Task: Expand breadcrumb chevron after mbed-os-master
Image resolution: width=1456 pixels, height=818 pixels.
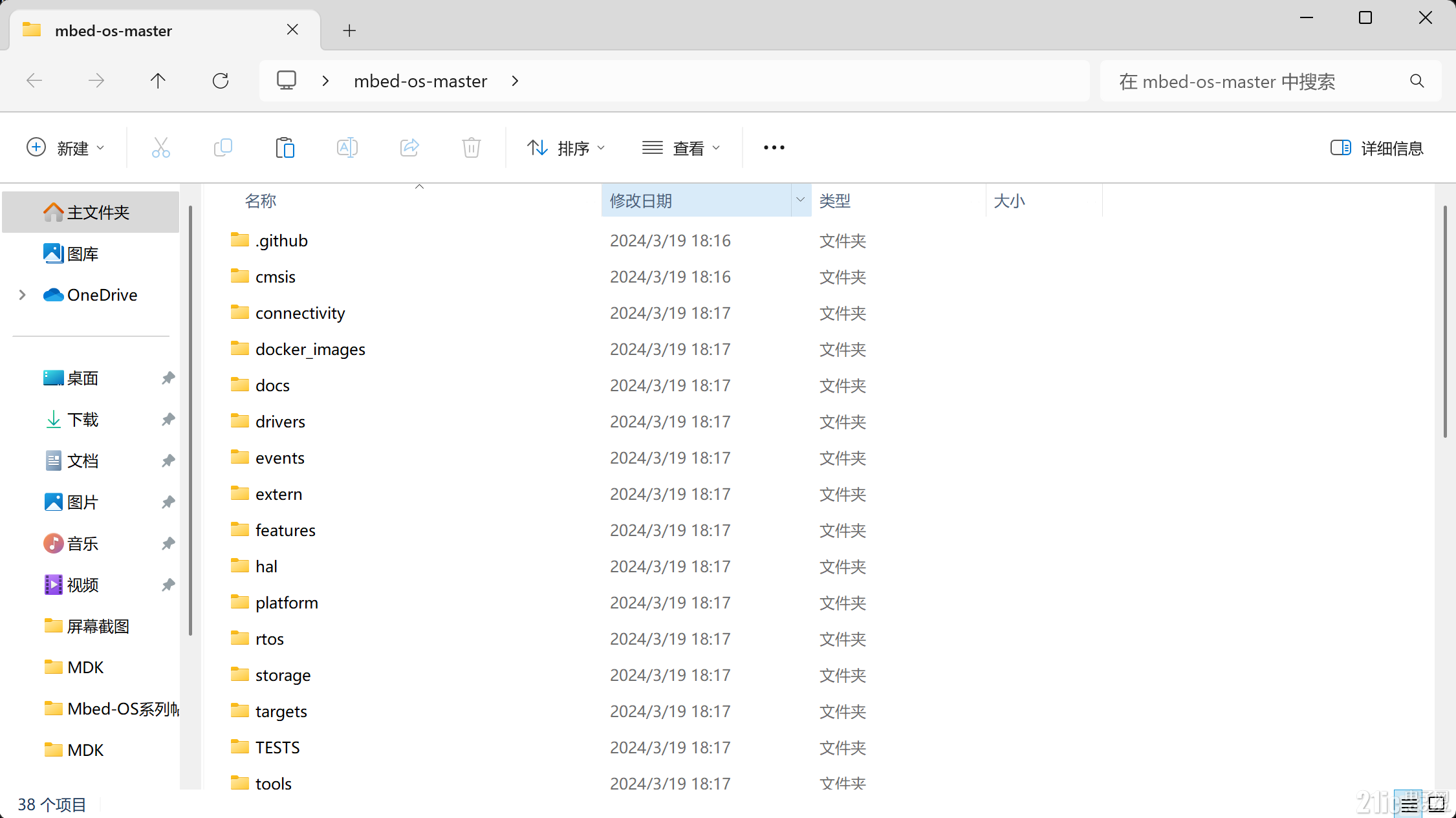Action: 516,81
